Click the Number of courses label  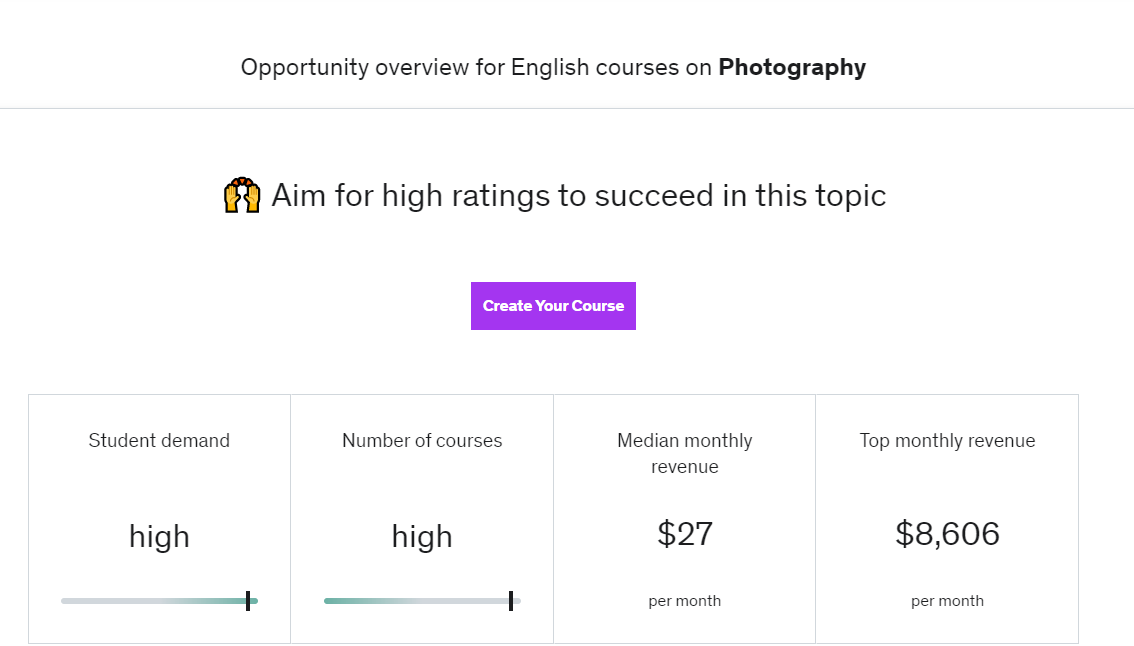coord(422,440)
